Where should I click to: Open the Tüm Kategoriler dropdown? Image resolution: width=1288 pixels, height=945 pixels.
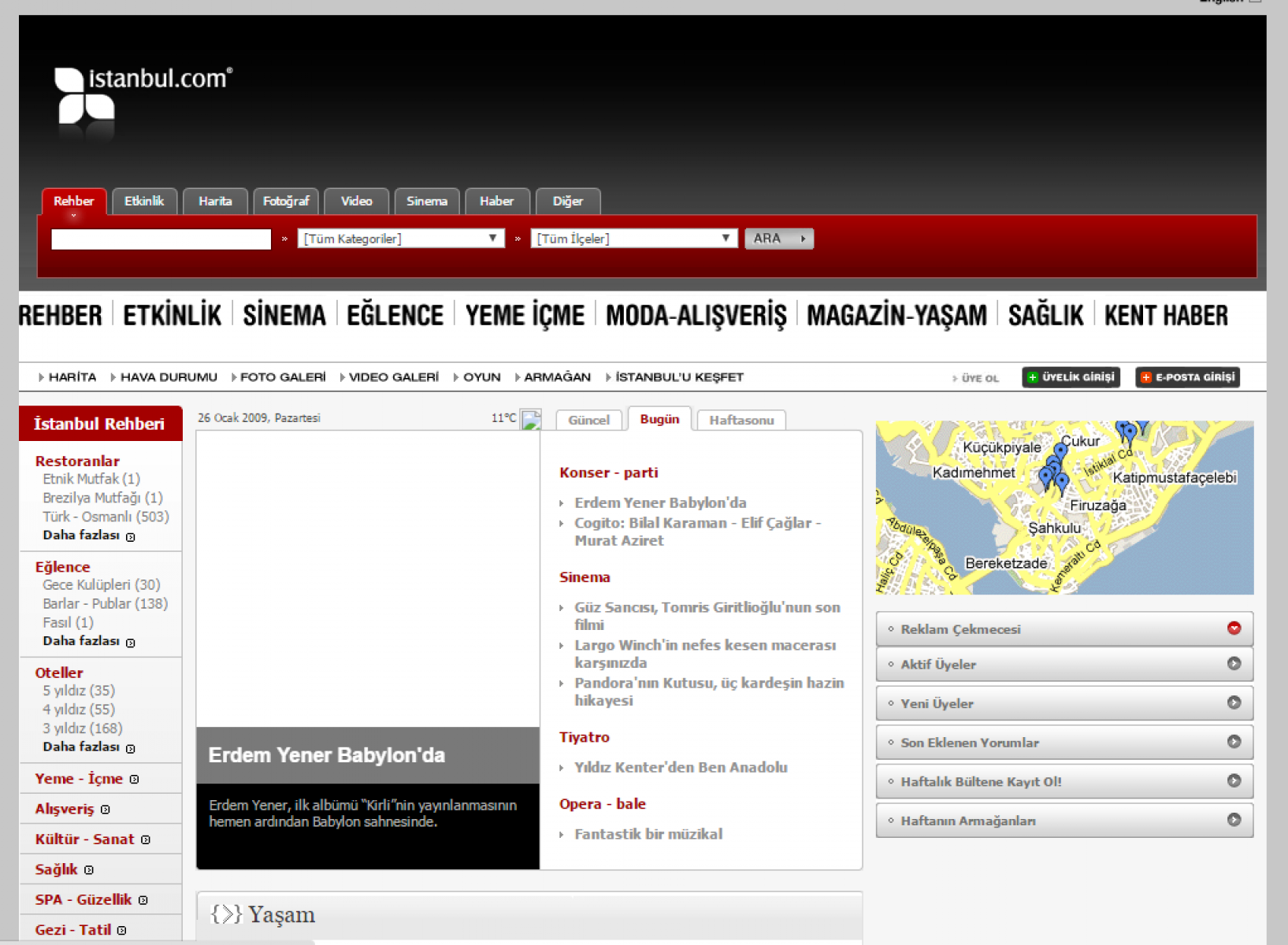[x=401, y=239]
